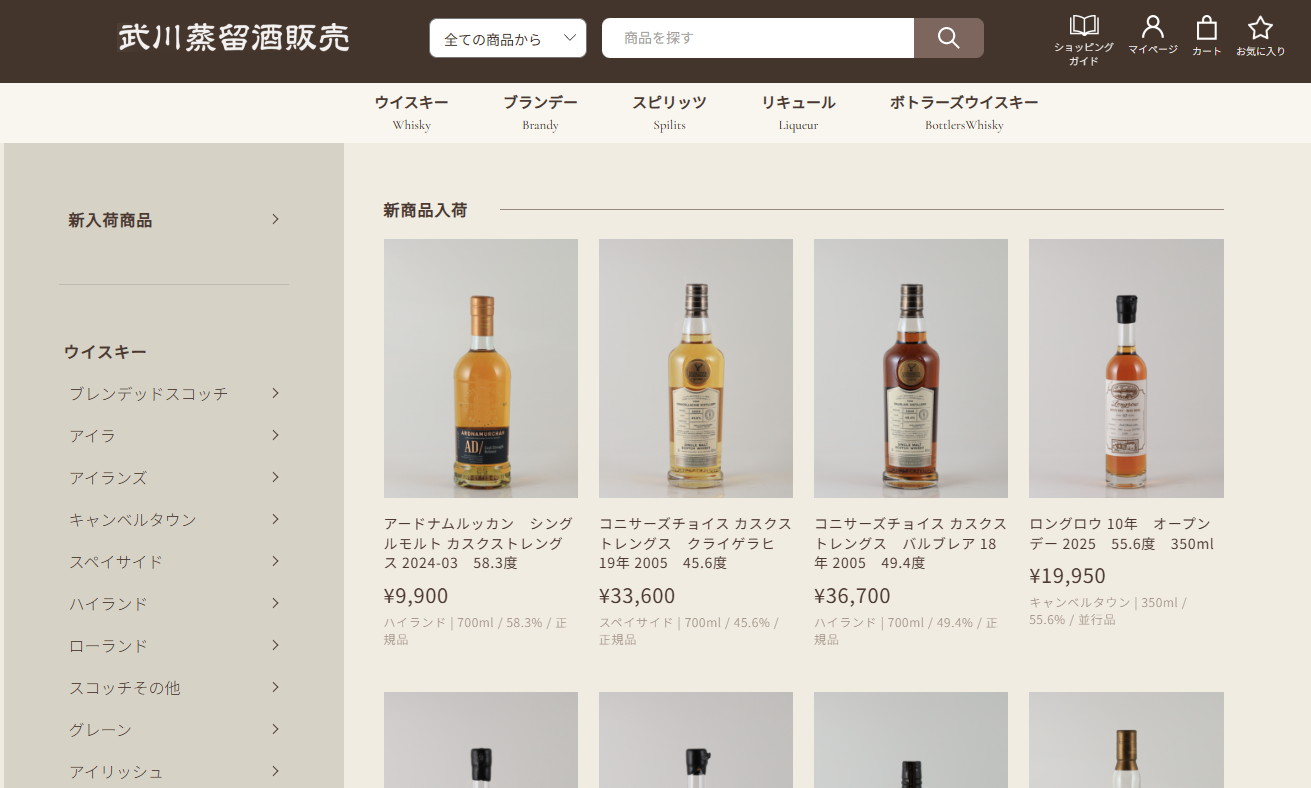Open the cart bag icon
The width and height of the screenshot is (1311, 788).
[1207, 27]
